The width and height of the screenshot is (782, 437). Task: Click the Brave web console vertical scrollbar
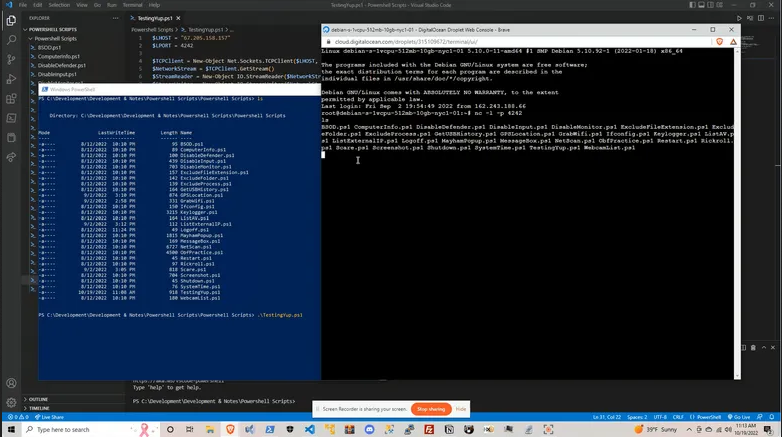click(x=737, y=214)
